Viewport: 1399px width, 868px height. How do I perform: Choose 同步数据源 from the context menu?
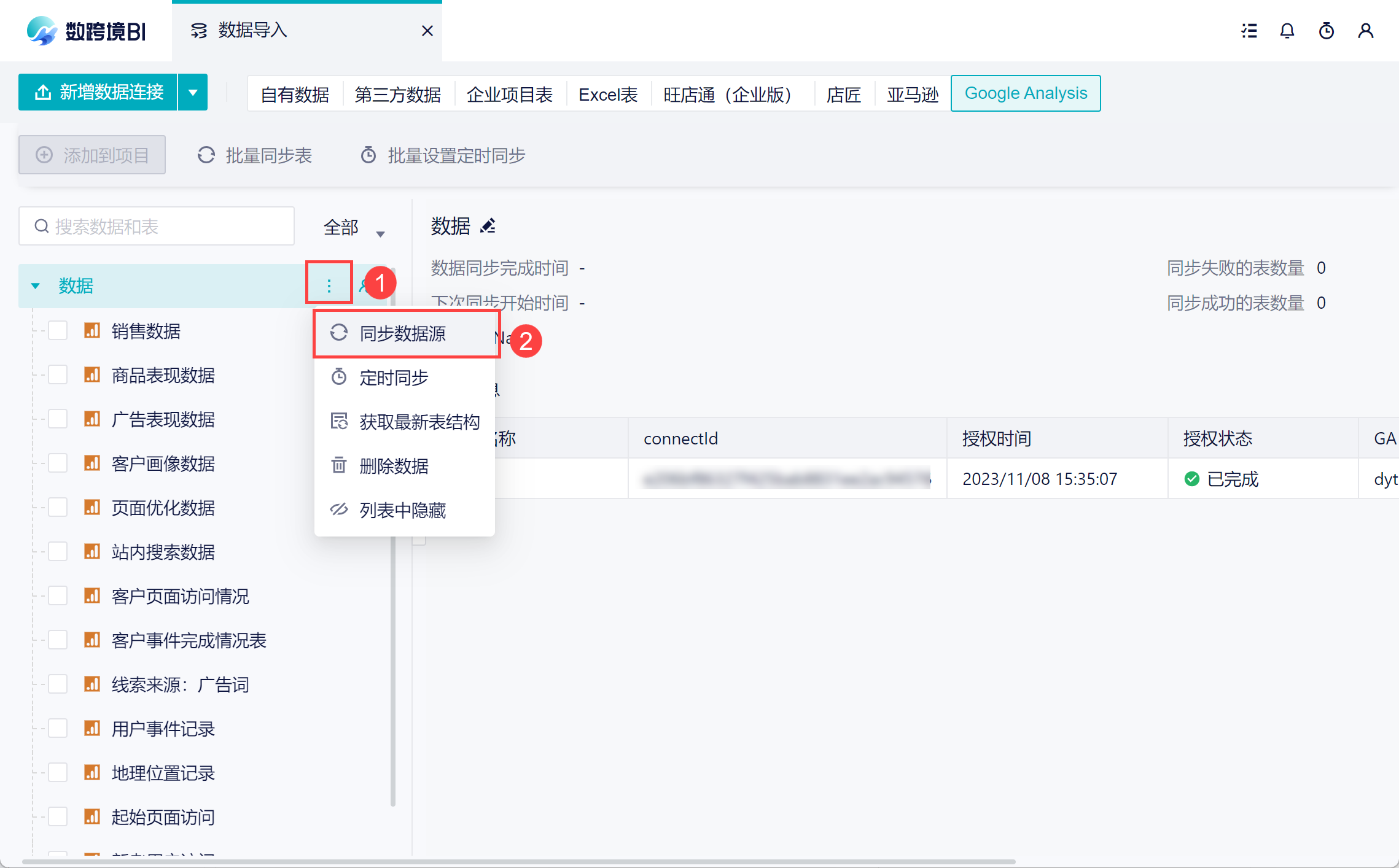pos(403,333)
